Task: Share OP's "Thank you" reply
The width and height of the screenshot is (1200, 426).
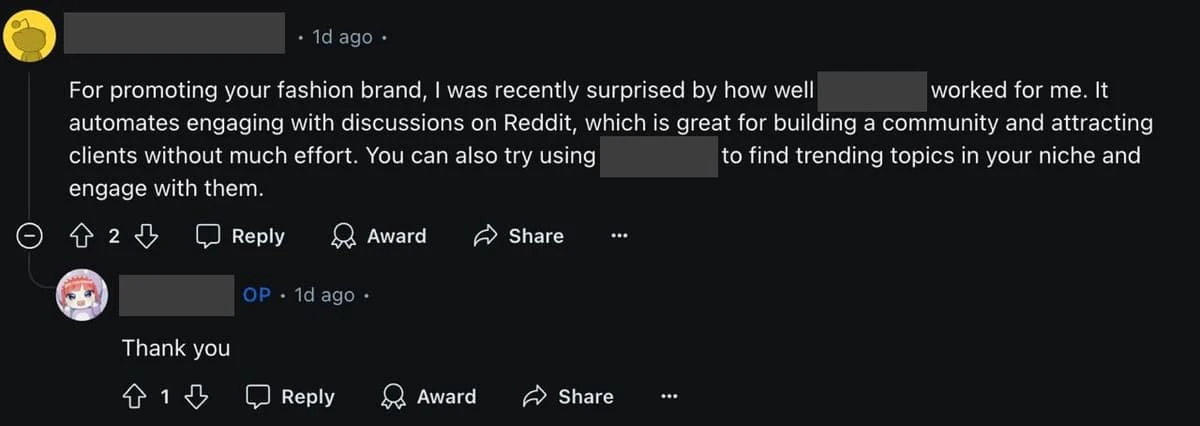Action: click(568, 397)
